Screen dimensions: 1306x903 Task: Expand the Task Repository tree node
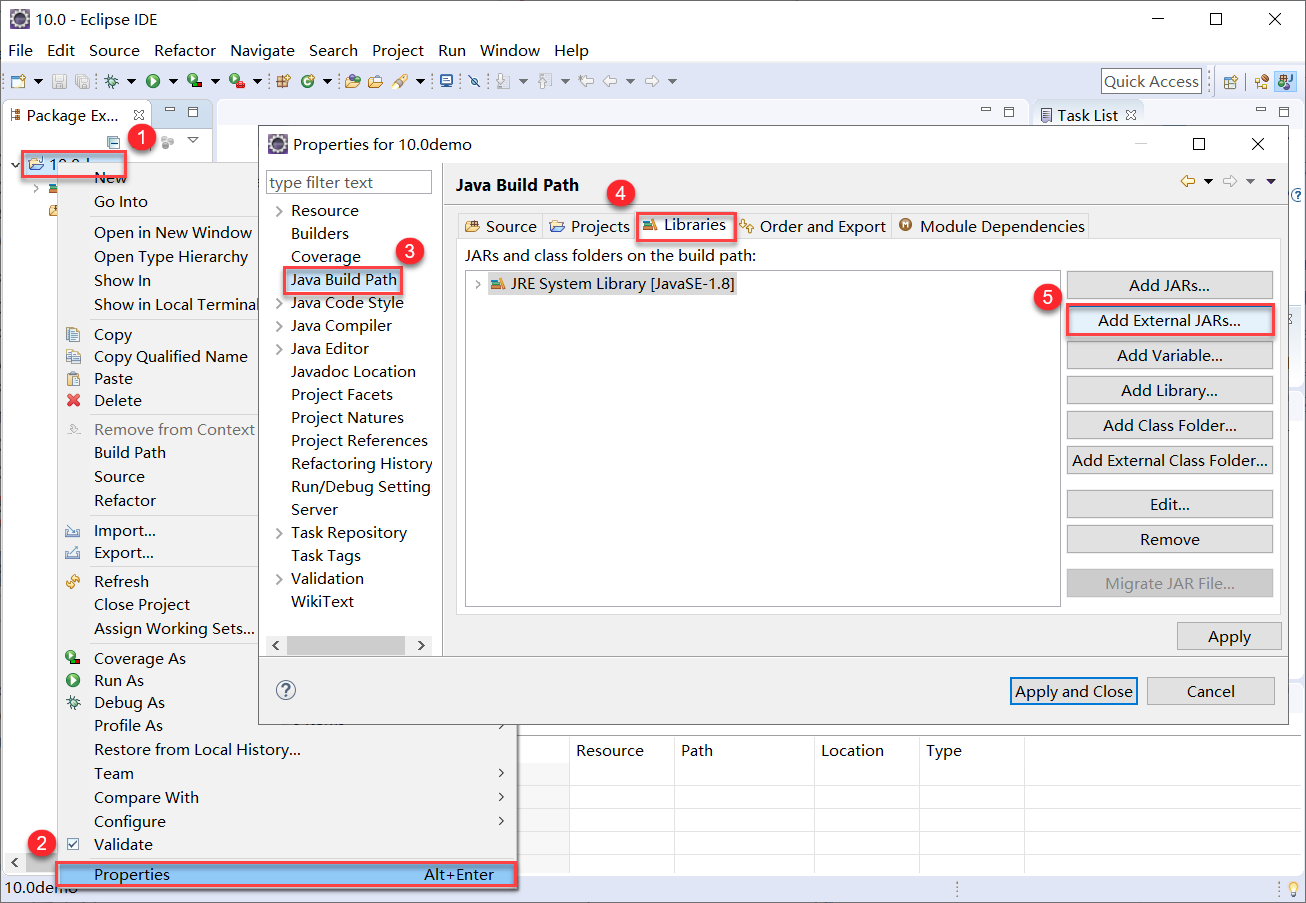[x=279, y=533]
